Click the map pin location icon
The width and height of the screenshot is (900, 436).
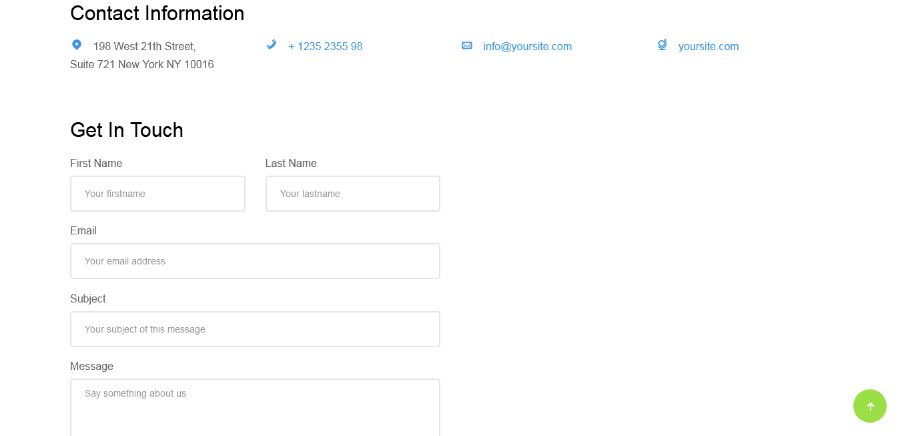[x=76, y=44]
